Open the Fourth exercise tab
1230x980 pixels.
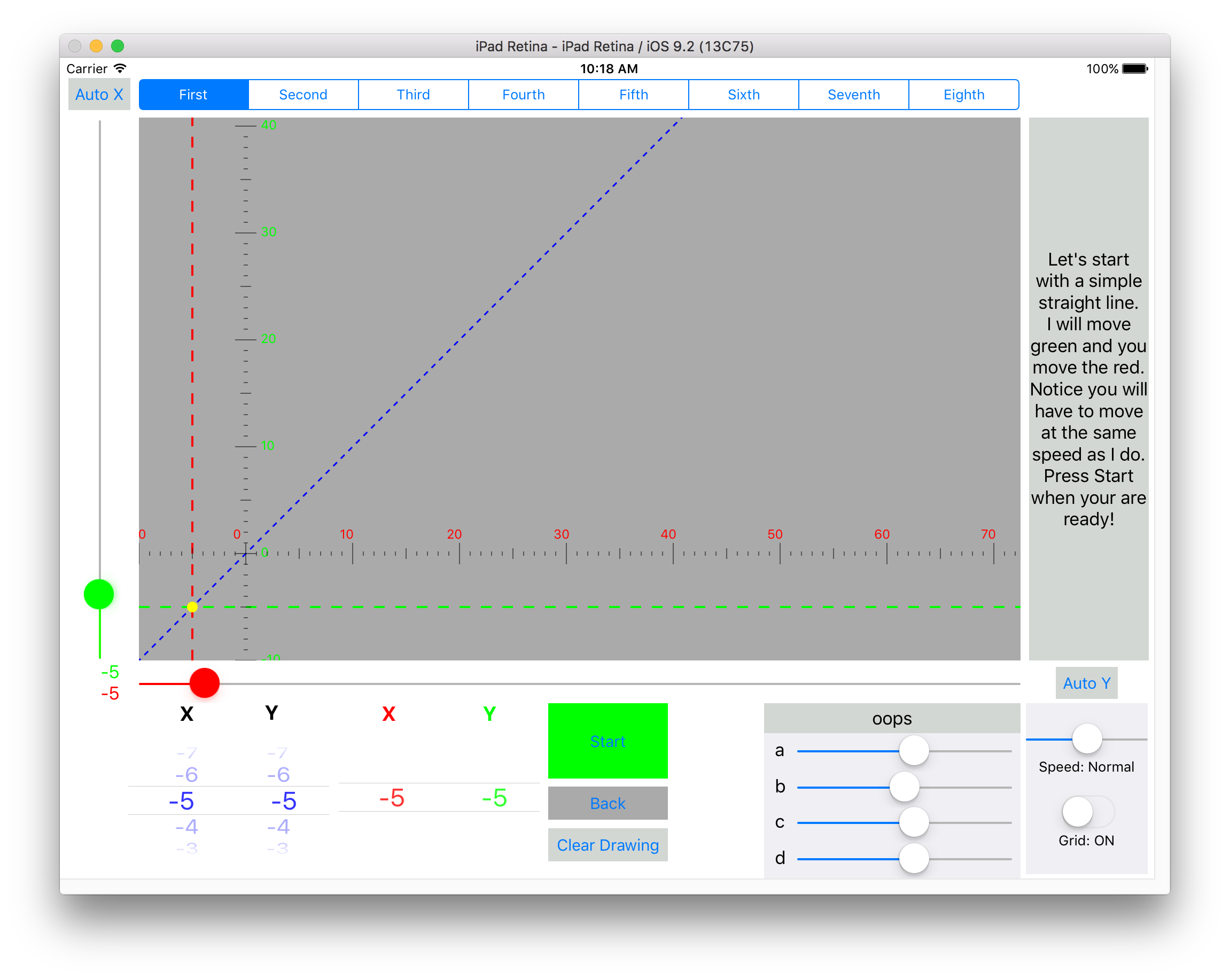pyautogui.click(x=523, y=94)
